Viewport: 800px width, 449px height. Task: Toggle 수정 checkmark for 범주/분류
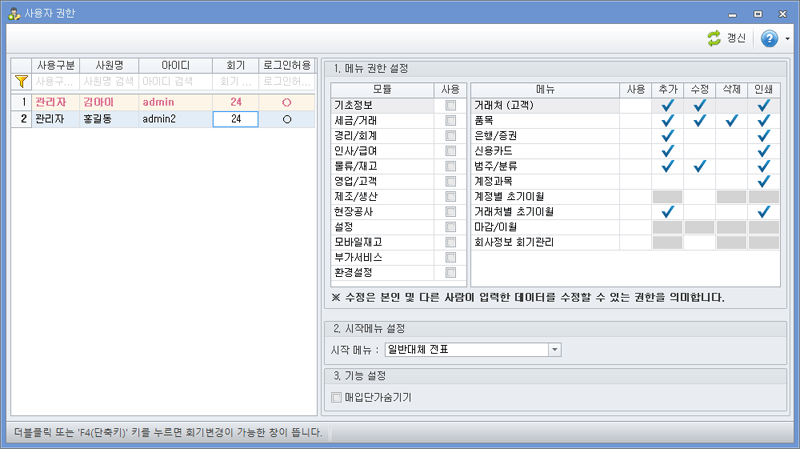tap(699, 166)
